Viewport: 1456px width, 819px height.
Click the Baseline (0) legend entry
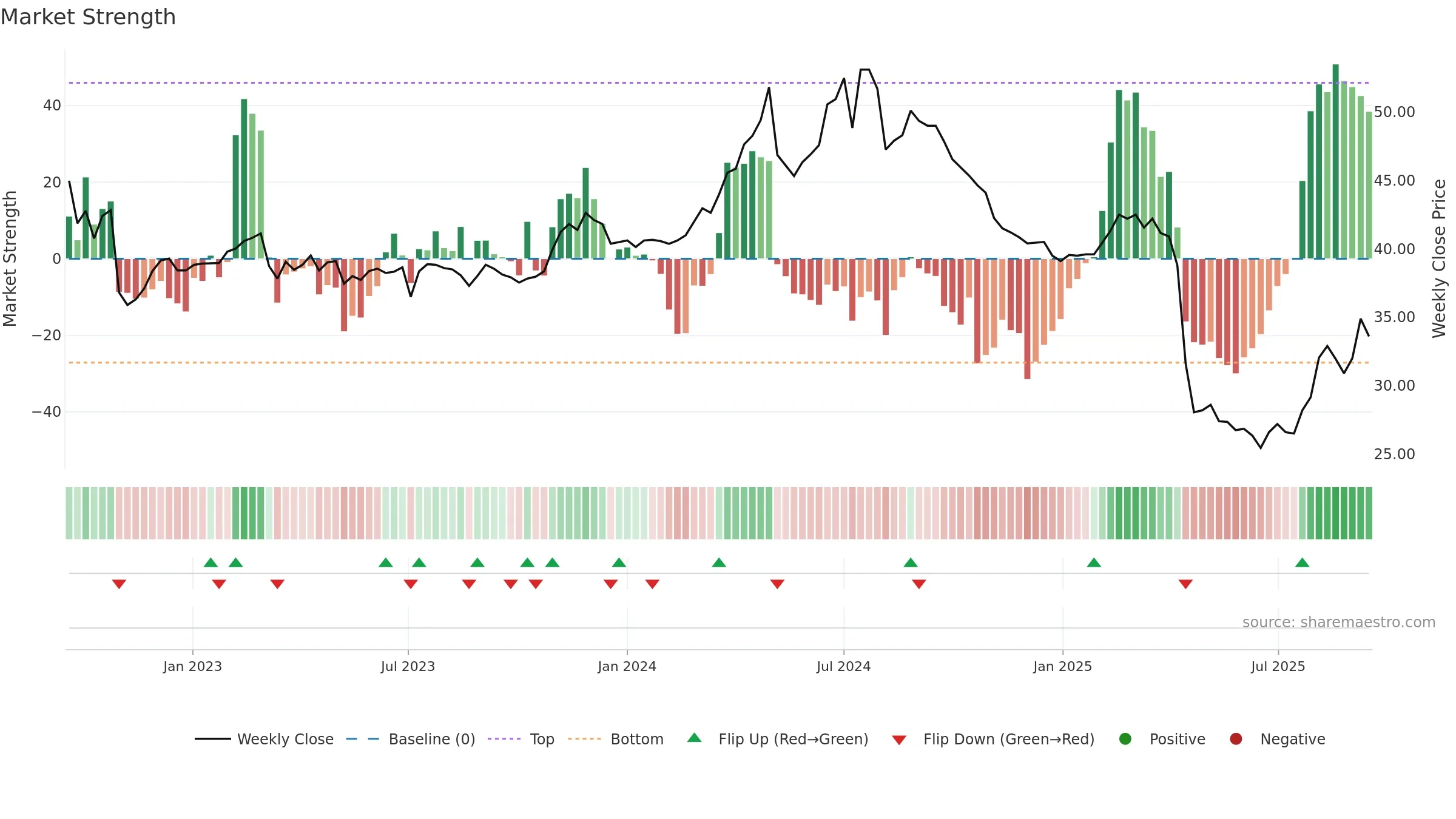pos(411,739)
